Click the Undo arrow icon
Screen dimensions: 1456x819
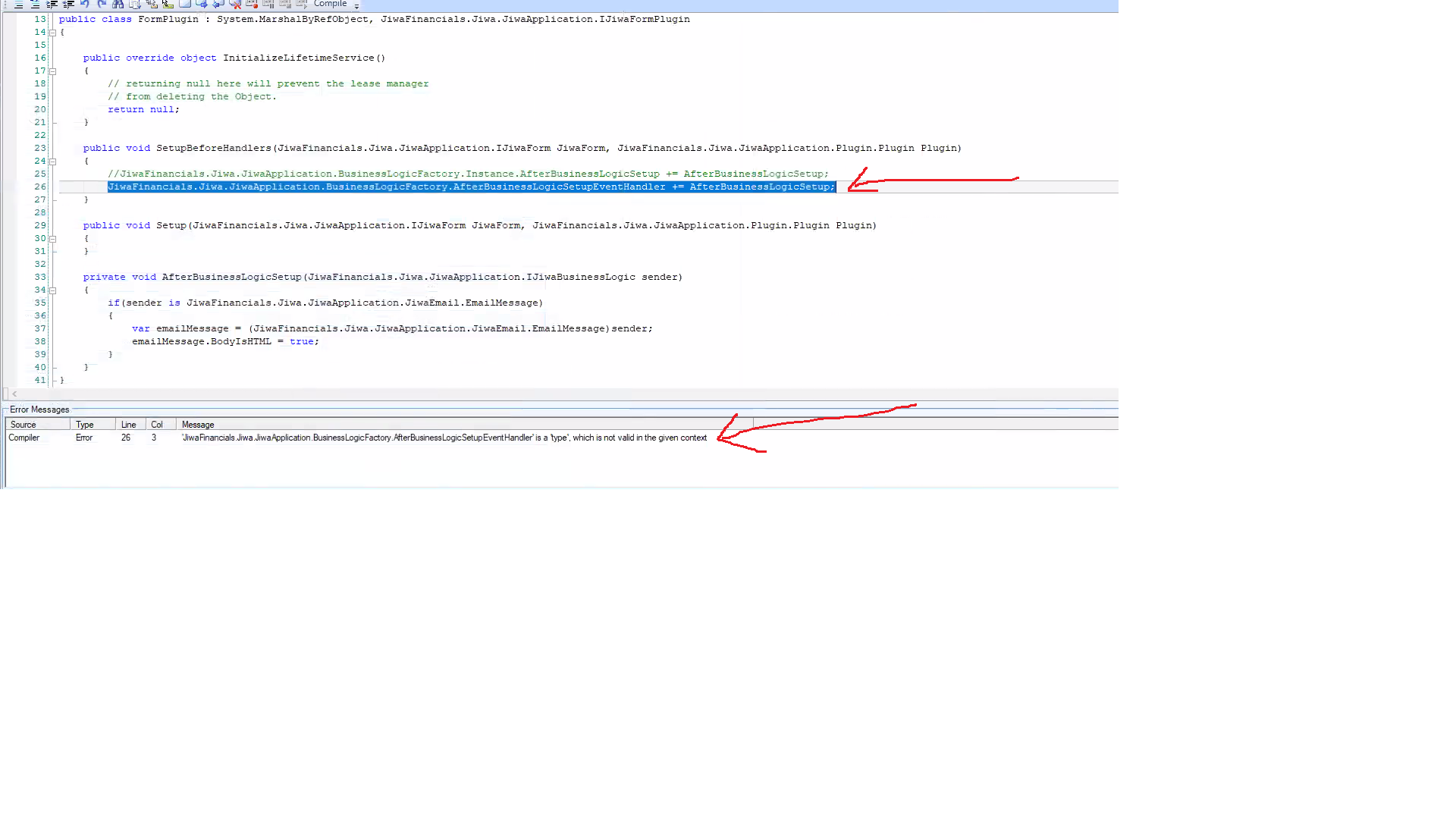(x=85, y=4)
